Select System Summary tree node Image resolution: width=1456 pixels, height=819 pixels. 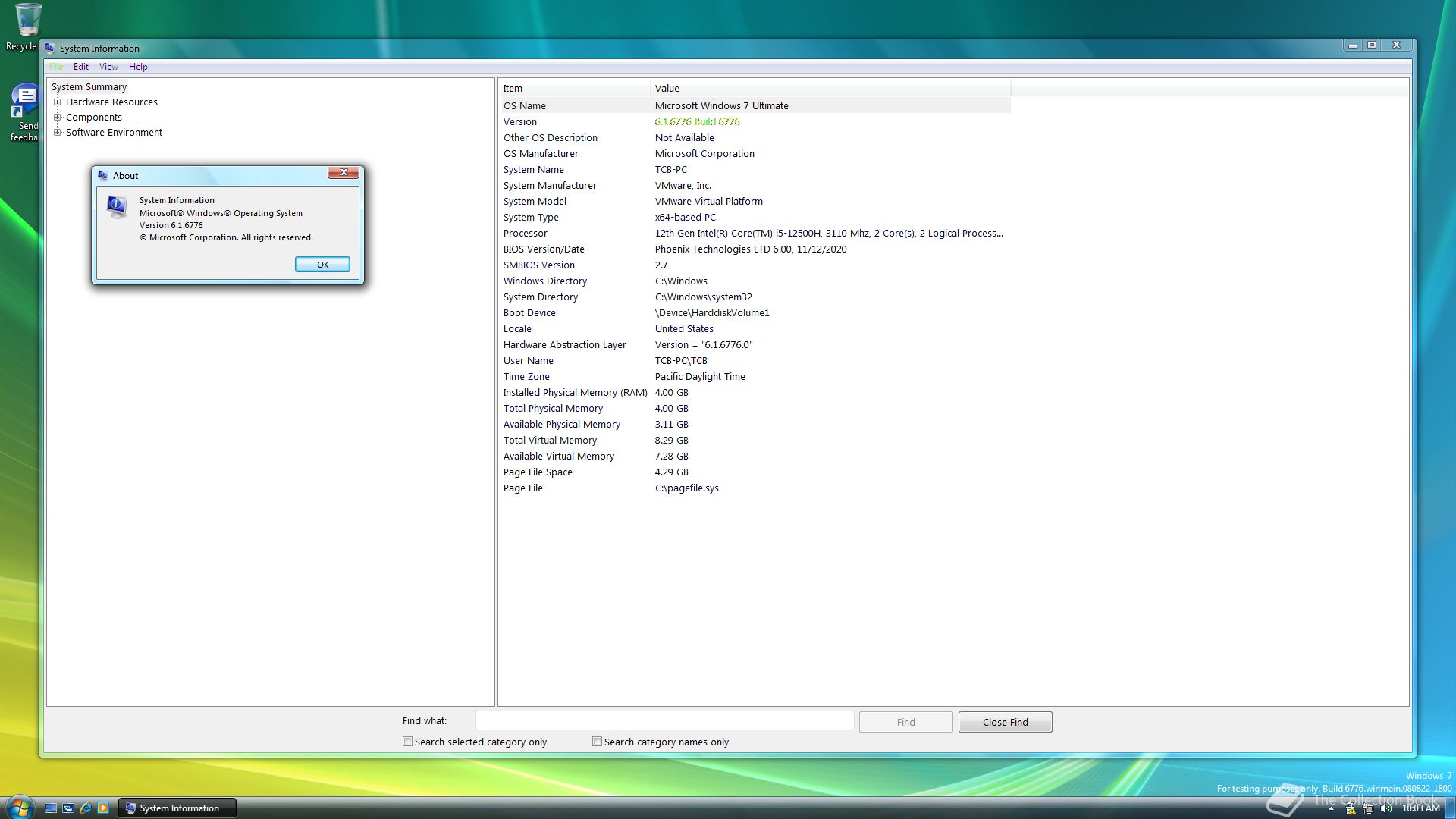(89, 87)
